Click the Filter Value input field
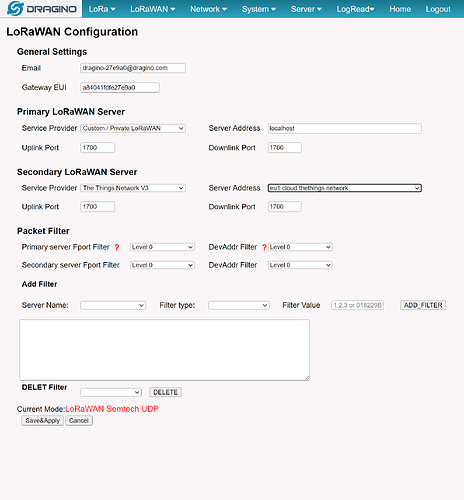 click(x=357, y=305)
